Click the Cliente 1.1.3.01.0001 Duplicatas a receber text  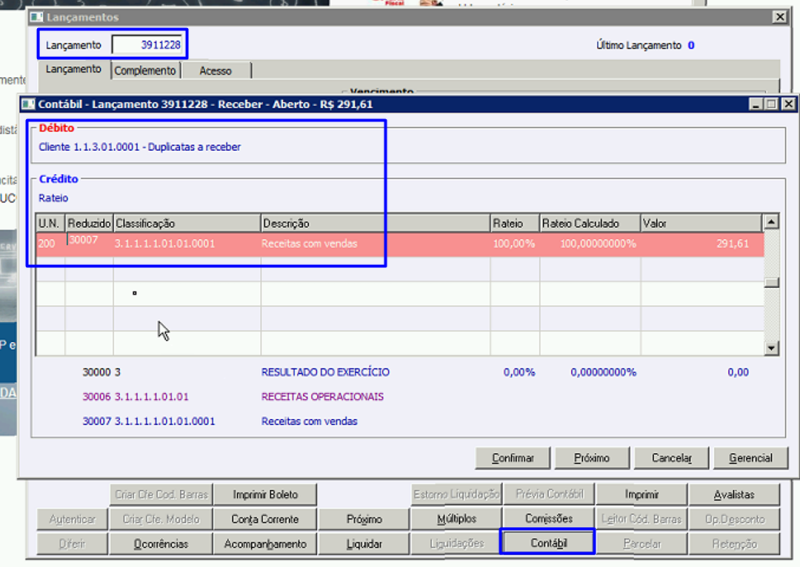140,147
